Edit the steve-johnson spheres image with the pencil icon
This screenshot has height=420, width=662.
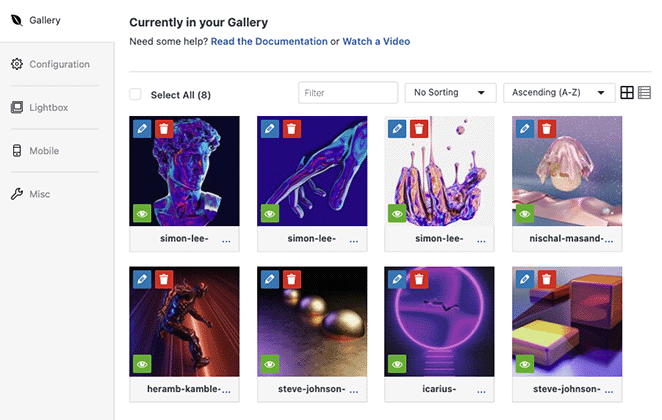tap(270, 279)
